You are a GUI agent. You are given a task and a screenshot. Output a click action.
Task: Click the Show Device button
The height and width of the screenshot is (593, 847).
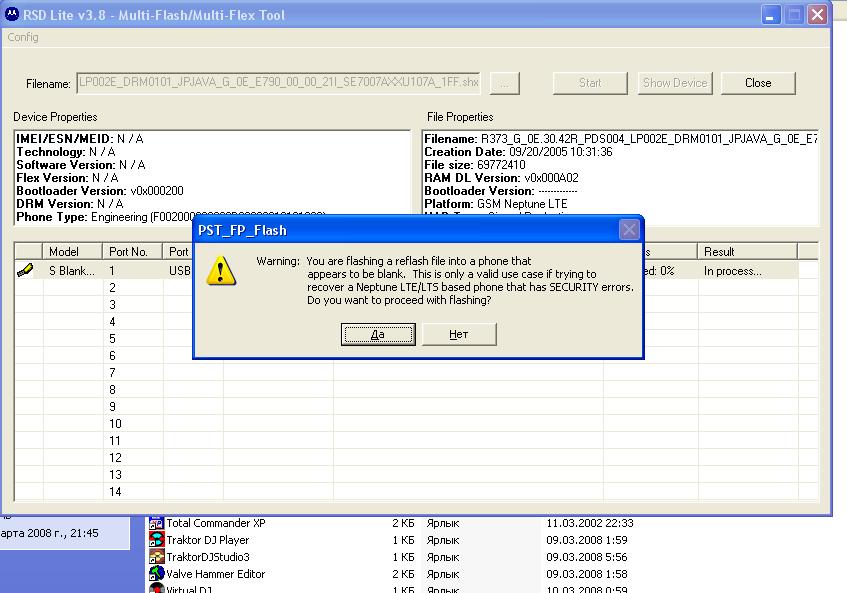click(675, 83)
